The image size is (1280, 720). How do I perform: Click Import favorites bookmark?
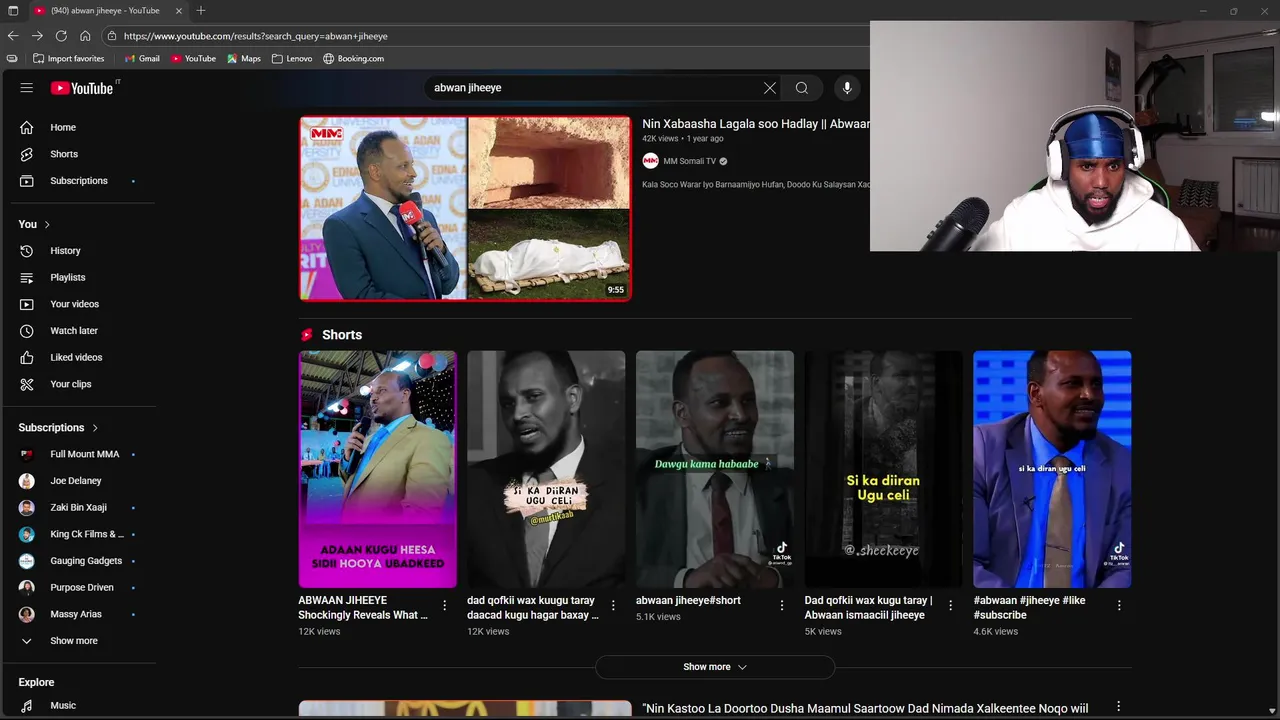point(69,59)
